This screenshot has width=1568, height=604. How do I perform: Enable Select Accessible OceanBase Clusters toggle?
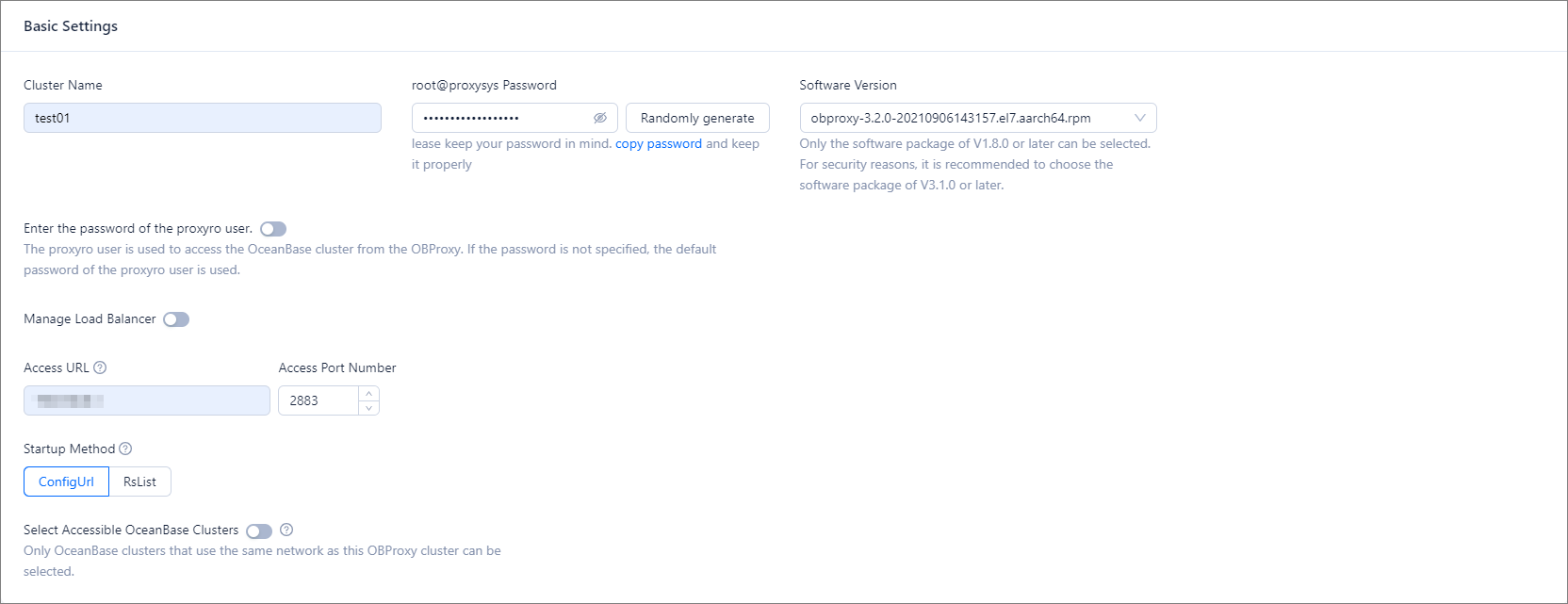click(x=259, y=531)
